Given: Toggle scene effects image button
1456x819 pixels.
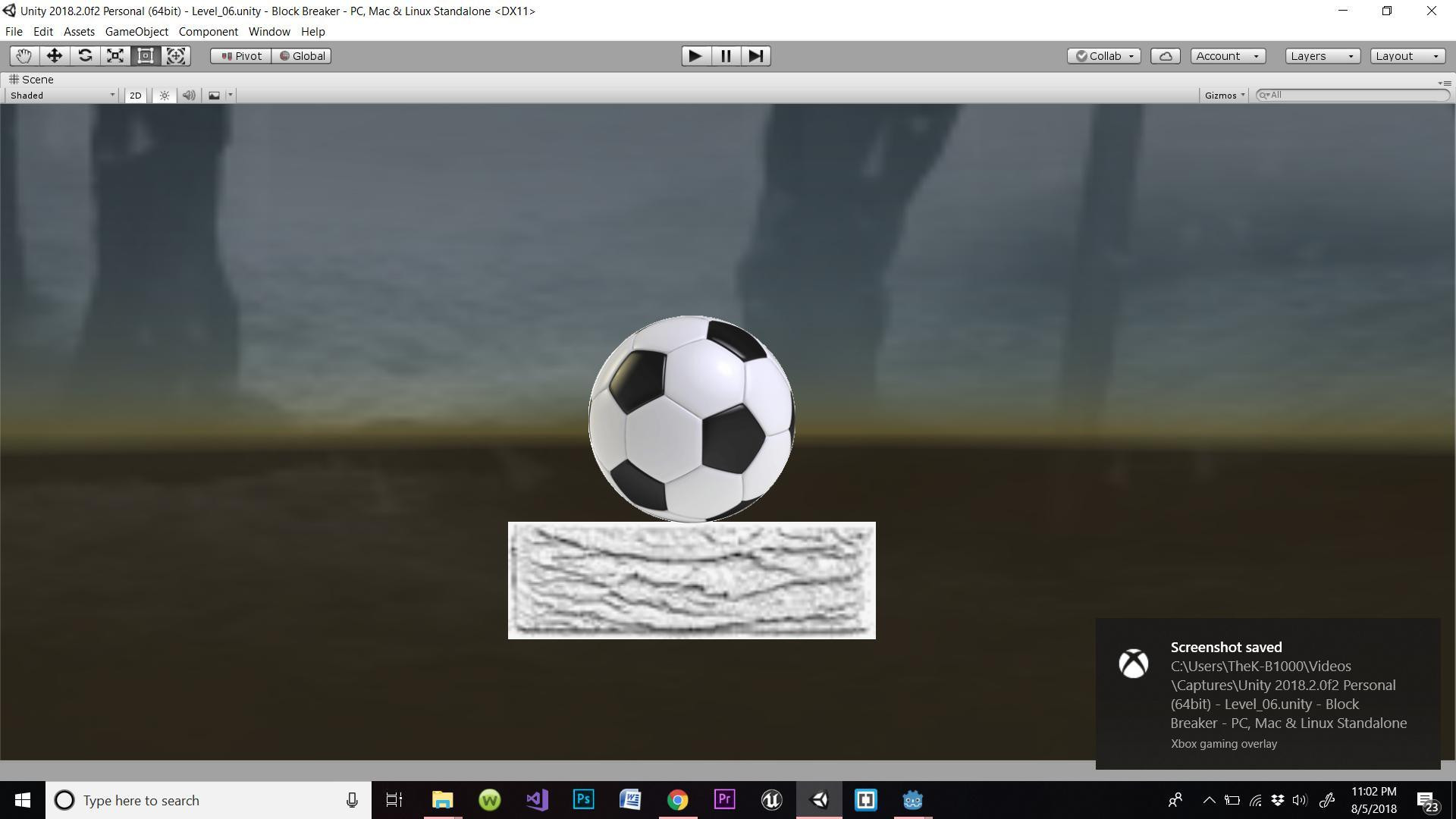Looking at the screenshot, I should click(x=214, y=96).
